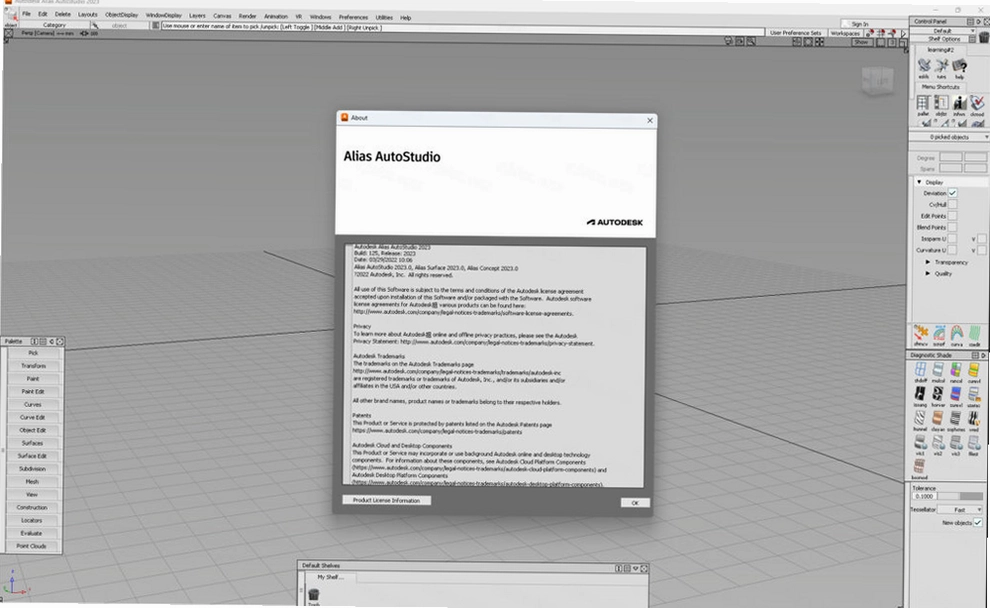
Task: Select random color diagnostic shade icon
Action: pos(956,373)
